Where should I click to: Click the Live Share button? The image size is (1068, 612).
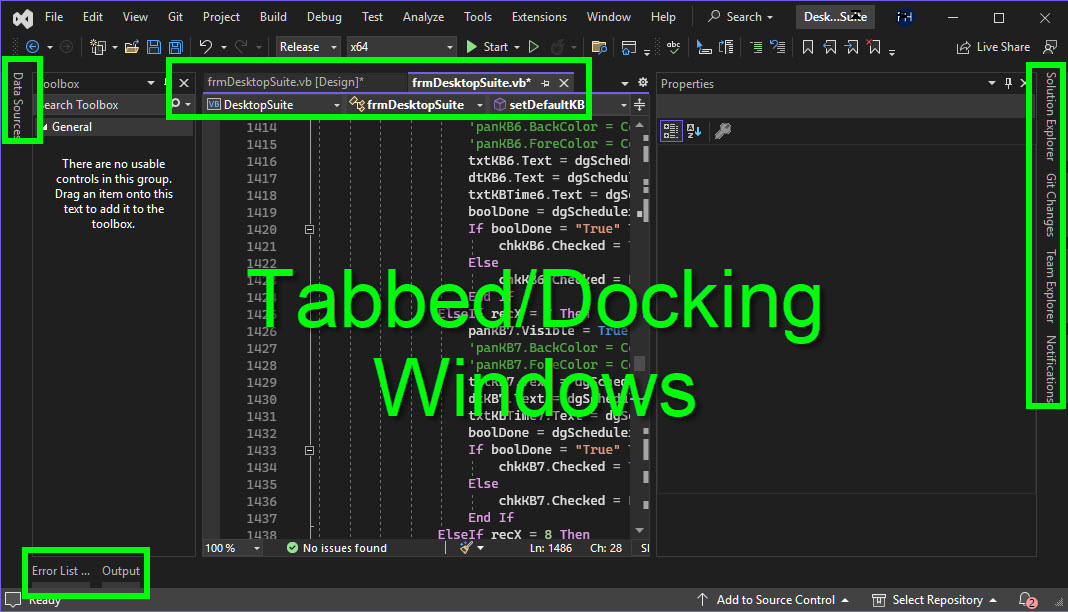(993, 47)
